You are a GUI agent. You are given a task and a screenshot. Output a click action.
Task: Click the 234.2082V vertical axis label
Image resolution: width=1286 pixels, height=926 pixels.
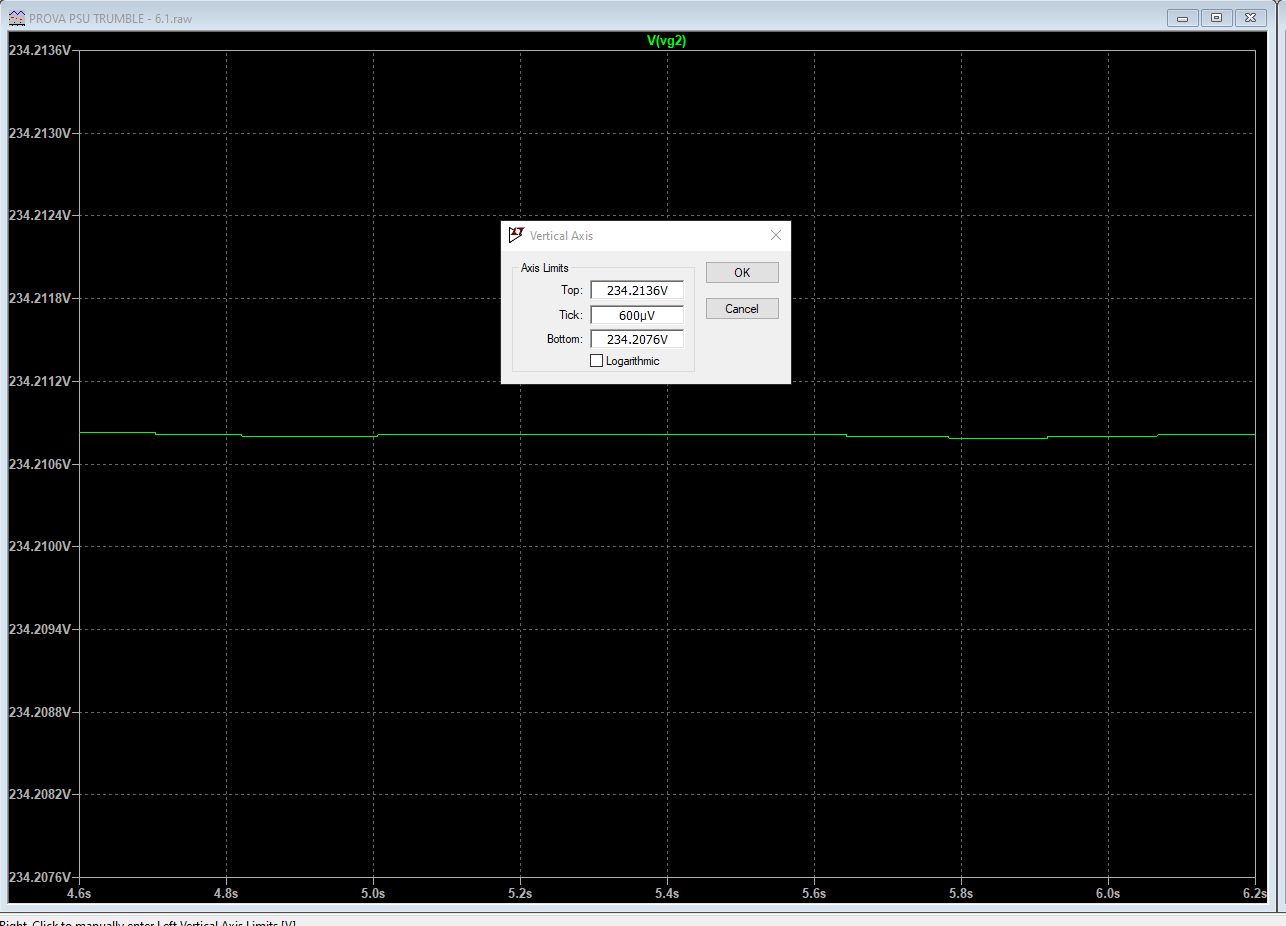pos(40,794)
